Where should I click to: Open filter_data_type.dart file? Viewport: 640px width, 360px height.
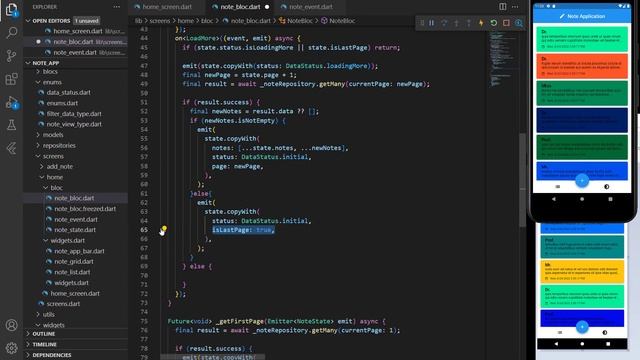click(74, 113)
